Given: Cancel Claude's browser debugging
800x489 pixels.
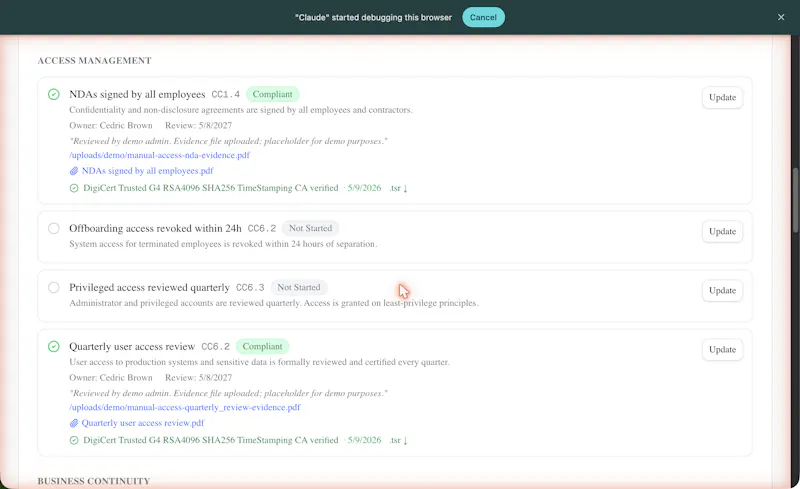Looking at the screenshot, I should [x=483, y=17].
